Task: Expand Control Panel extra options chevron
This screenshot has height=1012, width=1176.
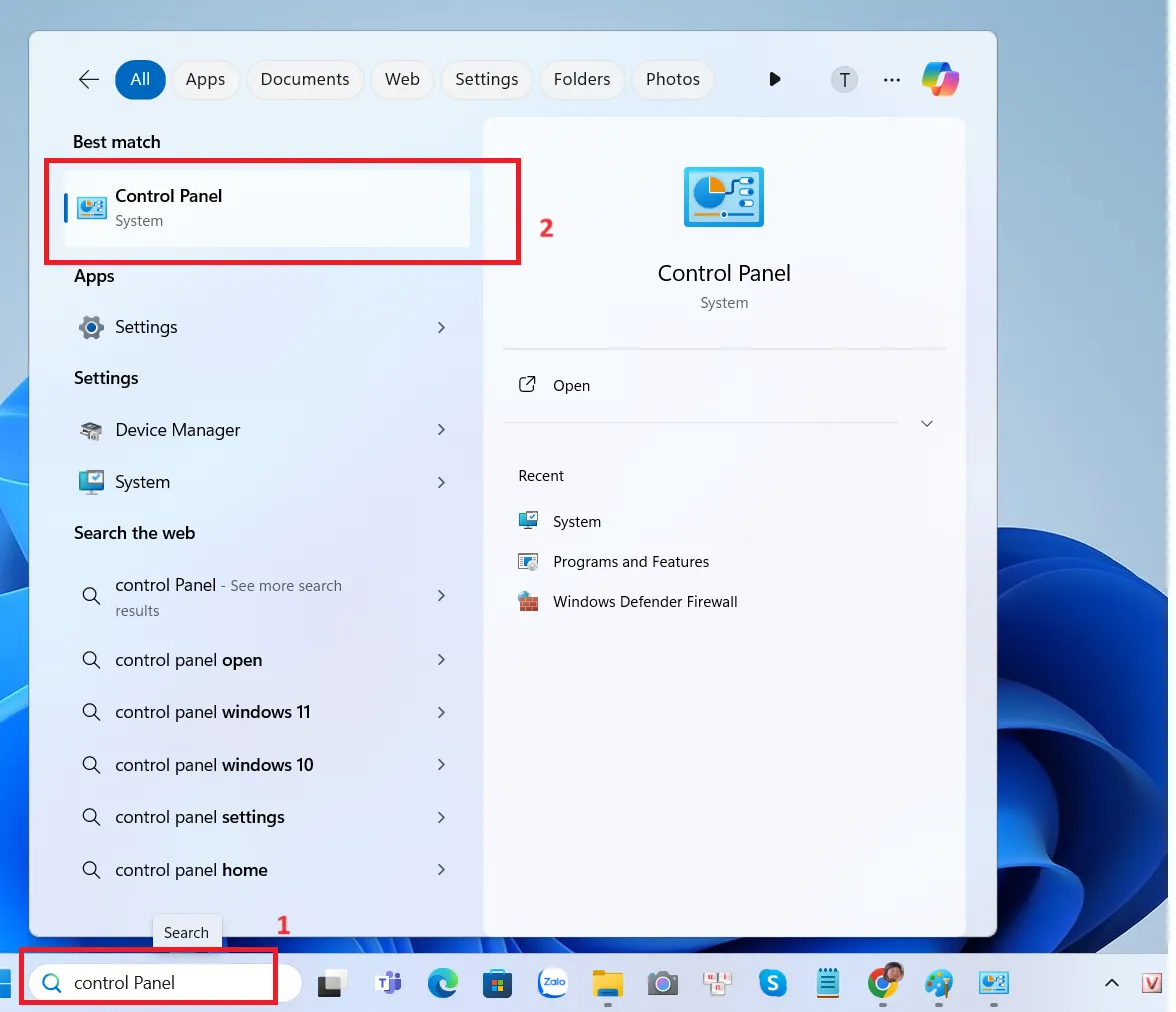Action: click(x=926, y=423)
